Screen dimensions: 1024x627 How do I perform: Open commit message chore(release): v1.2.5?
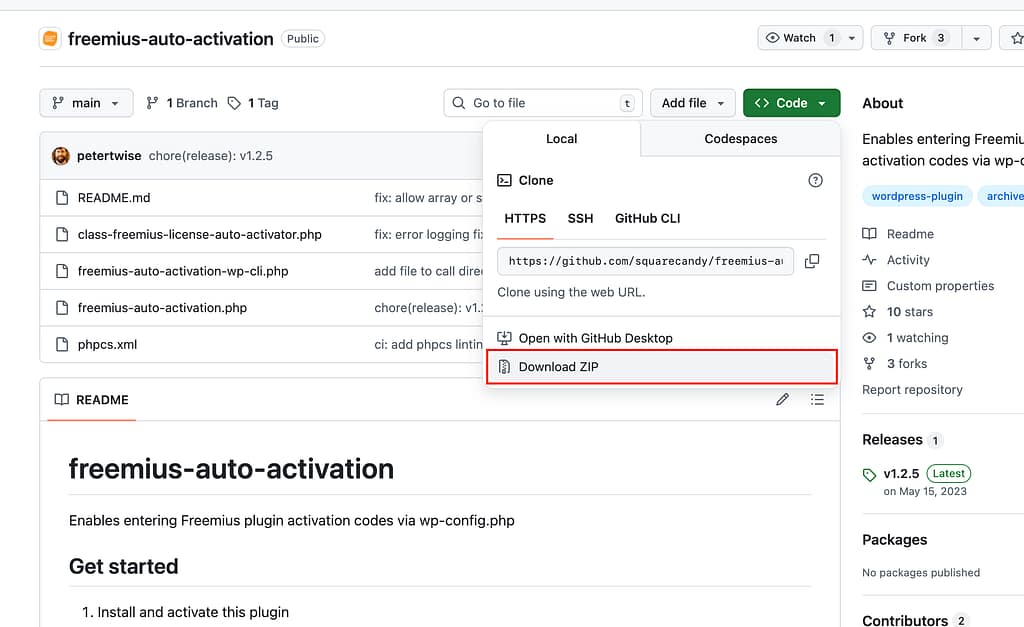[x=211, y=155]
